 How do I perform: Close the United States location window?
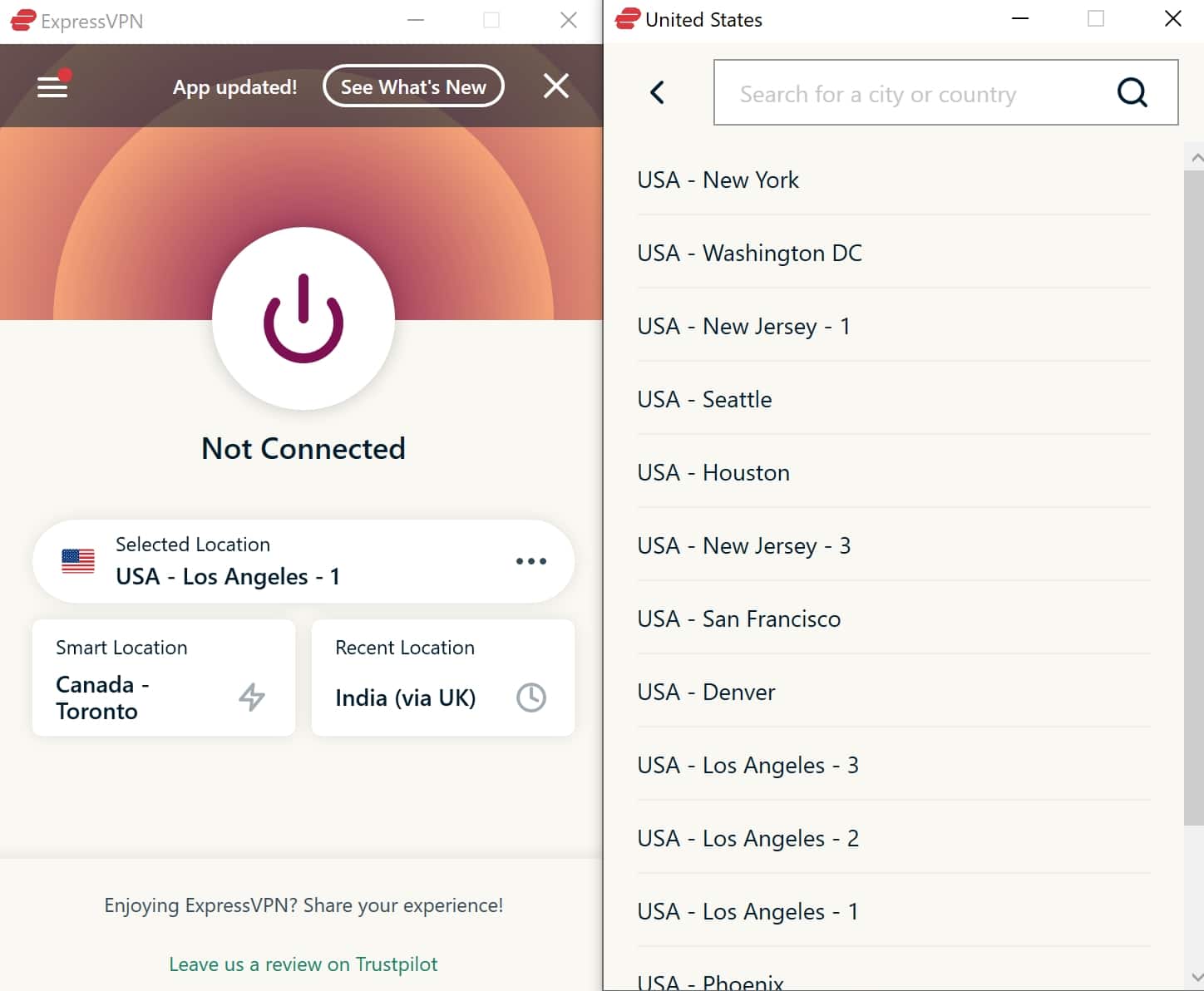pos(1172,19)
